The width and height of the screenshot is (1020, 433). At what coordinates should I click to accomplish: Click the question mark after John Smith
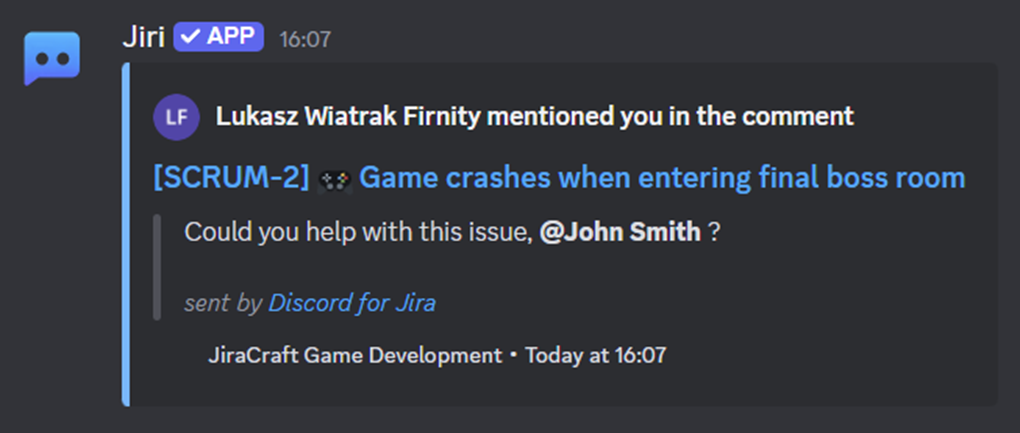714,232
